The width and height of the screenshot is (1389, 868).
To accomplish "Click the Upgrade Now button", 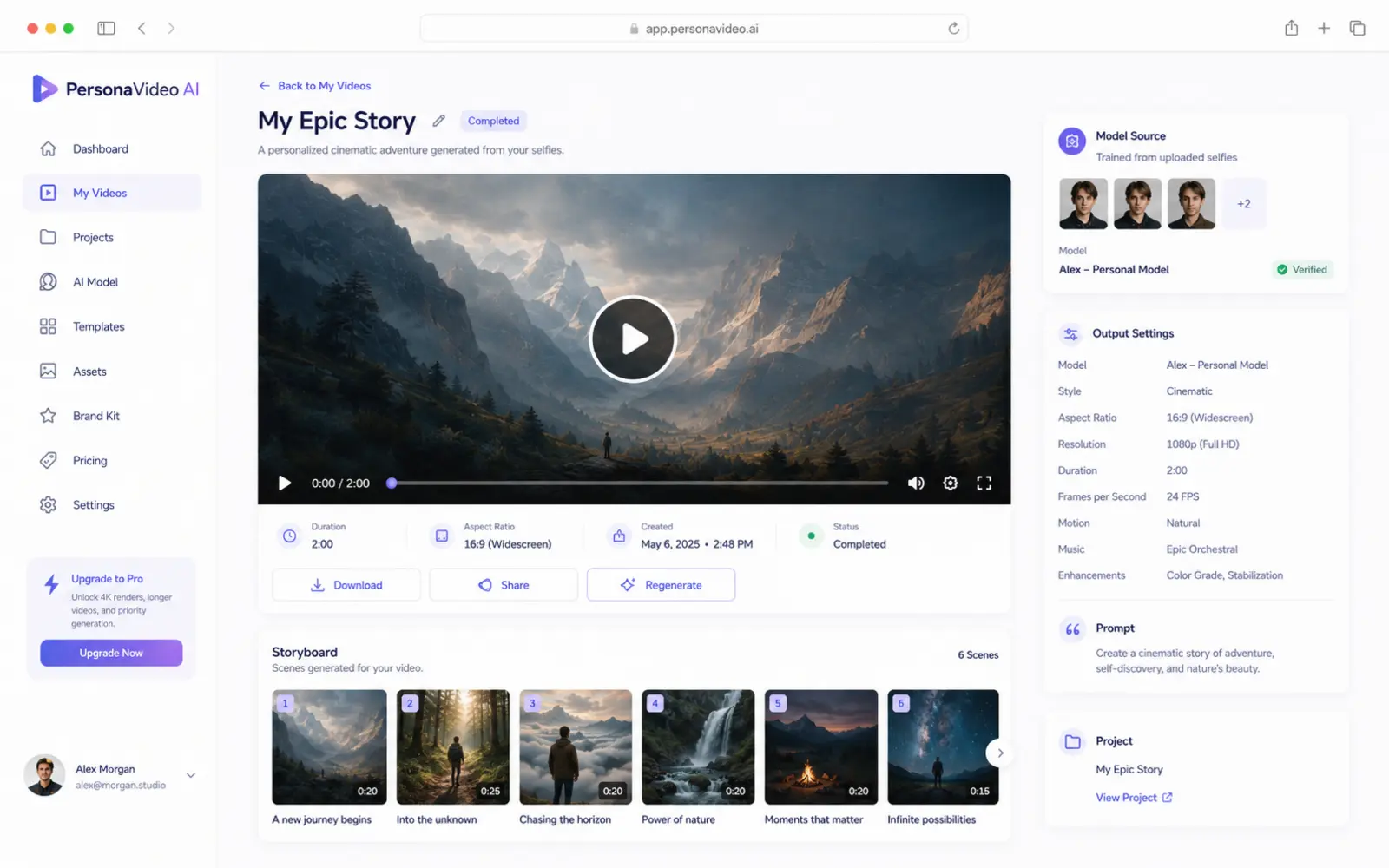I will (111, 653).
